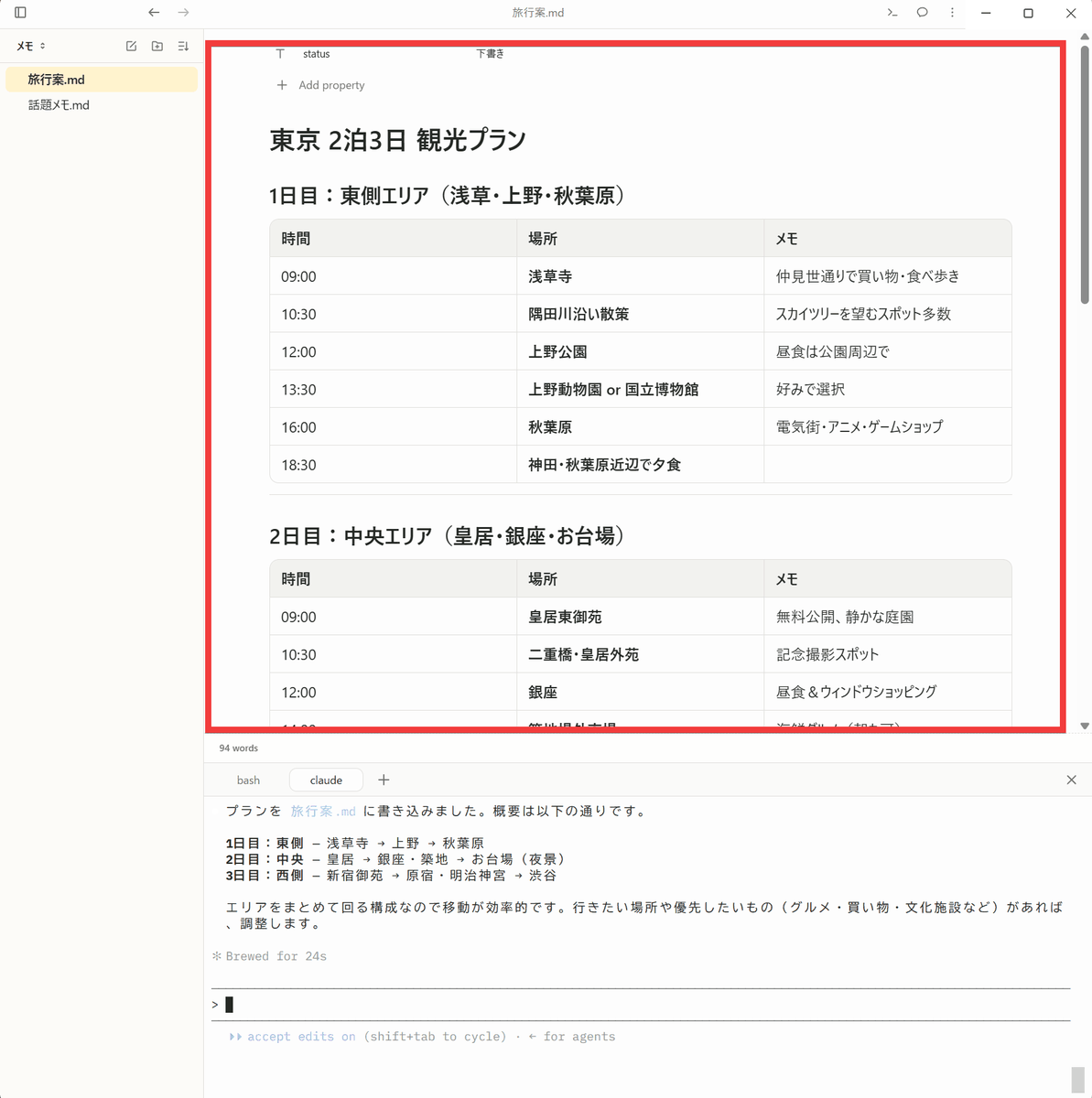Open the メモ vault switcher dropdown
Viewport: 1092px width, 1098px height.
click(x=31, y=46)
